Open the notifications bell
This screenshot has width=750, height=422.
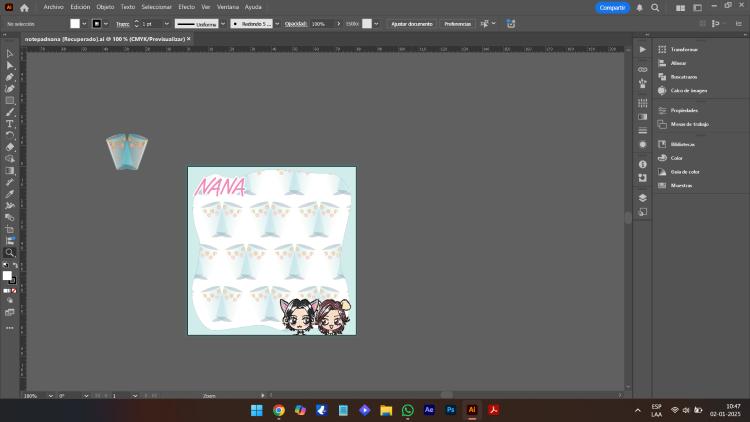tap(640, 8)
